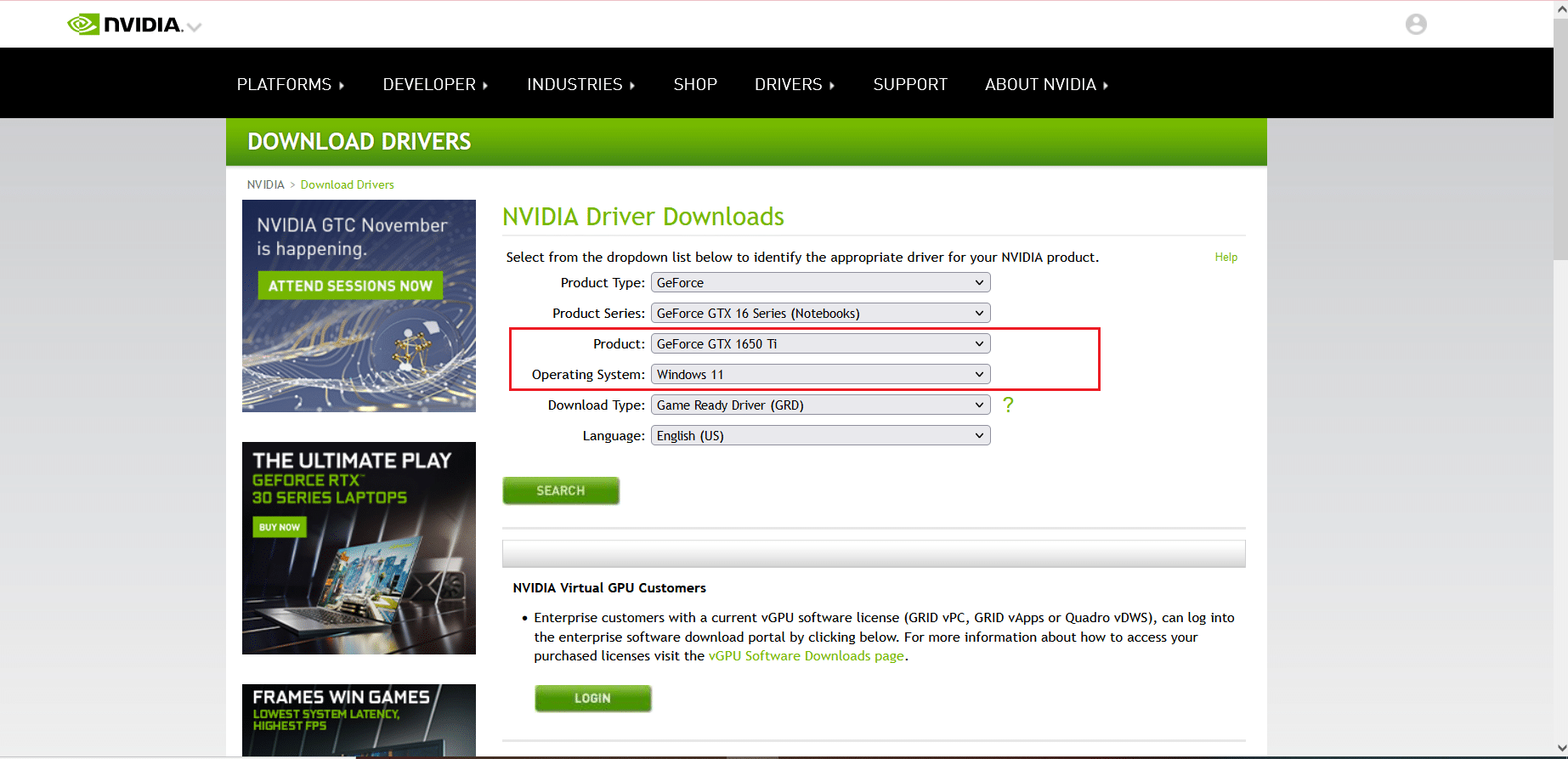Click the green question mark help icon
Viewport: 1568px width, 759px height.
coord(1008,405)
